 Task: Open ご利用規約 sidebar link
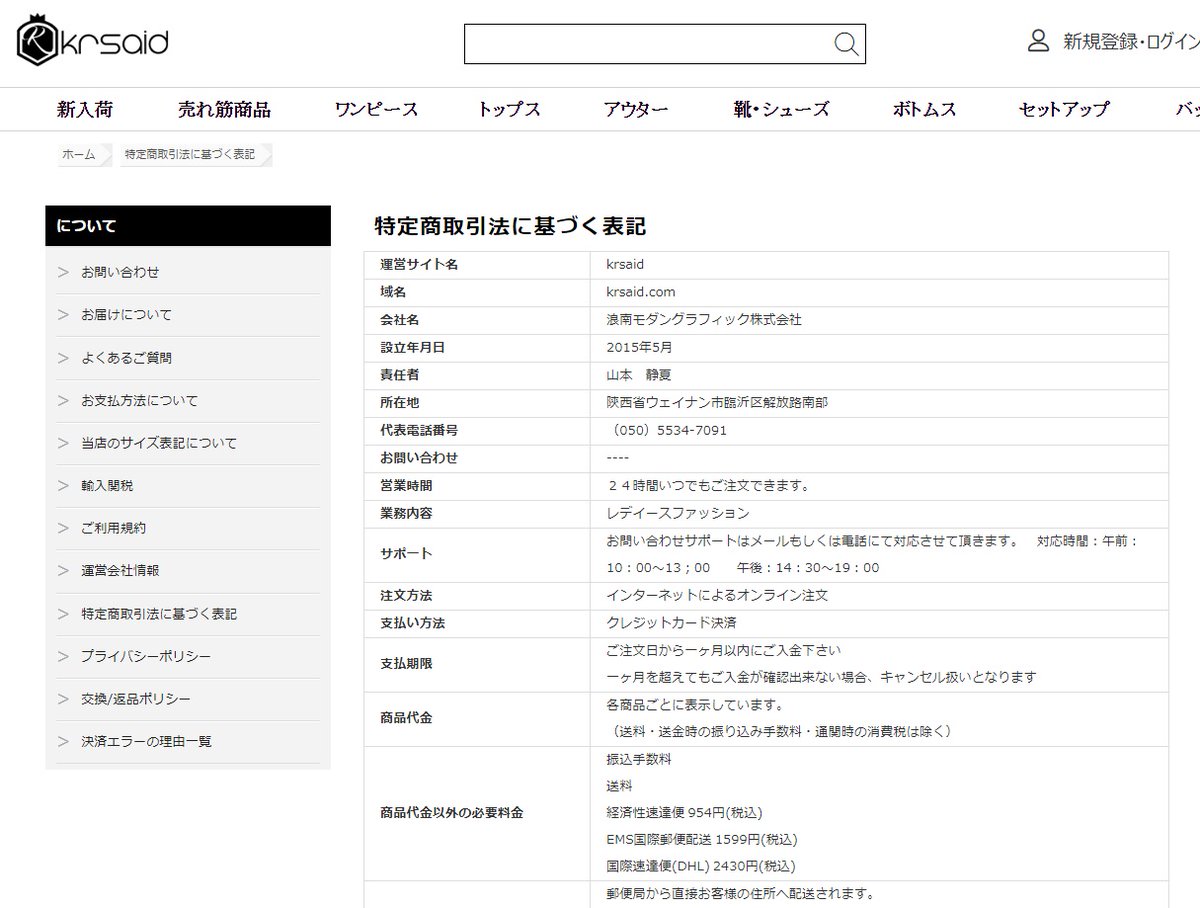tap(114, 528)
